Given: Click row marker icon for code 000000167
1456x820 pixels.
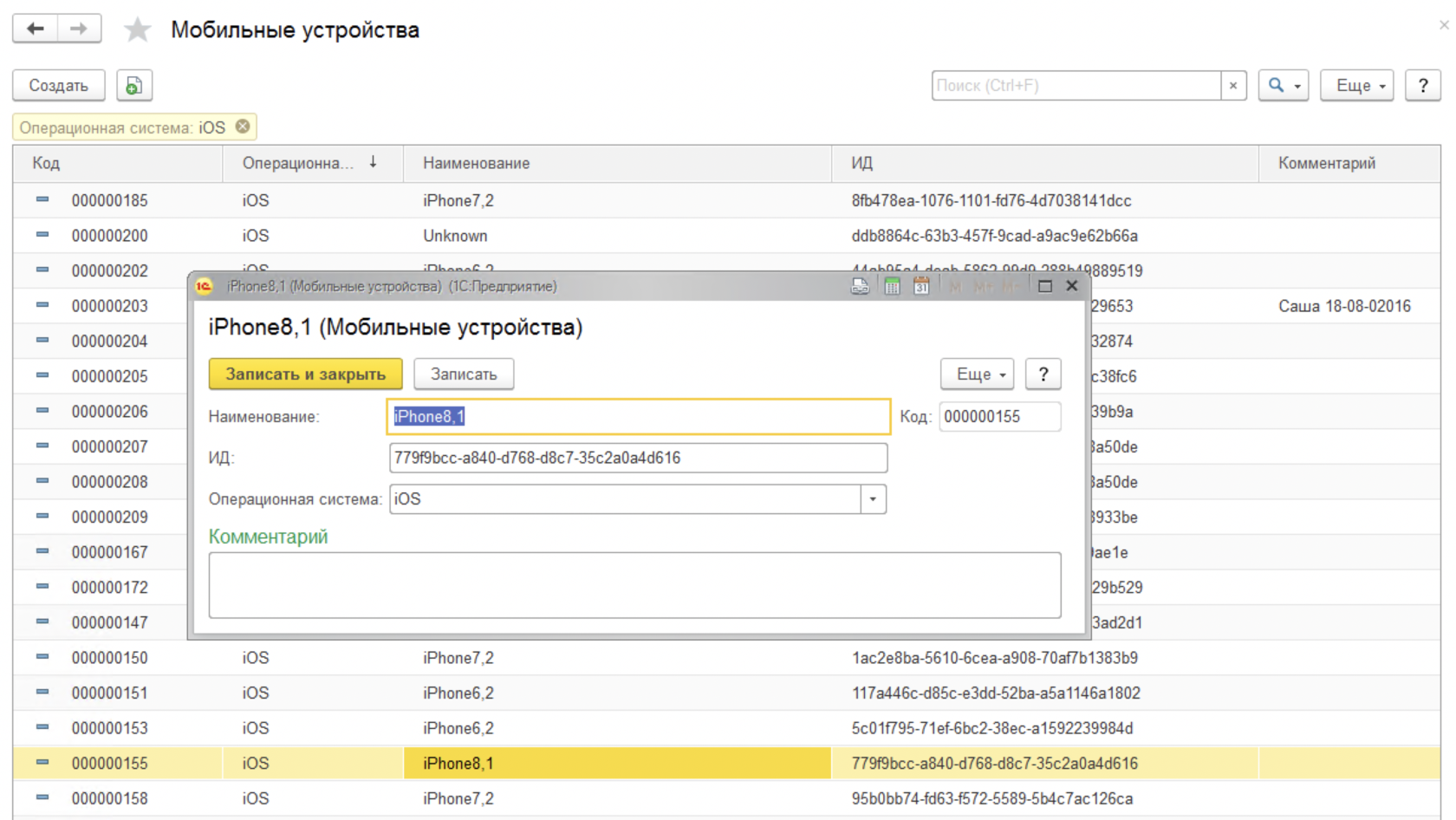Looking at the screenshot, I should [x=42, y=551].
